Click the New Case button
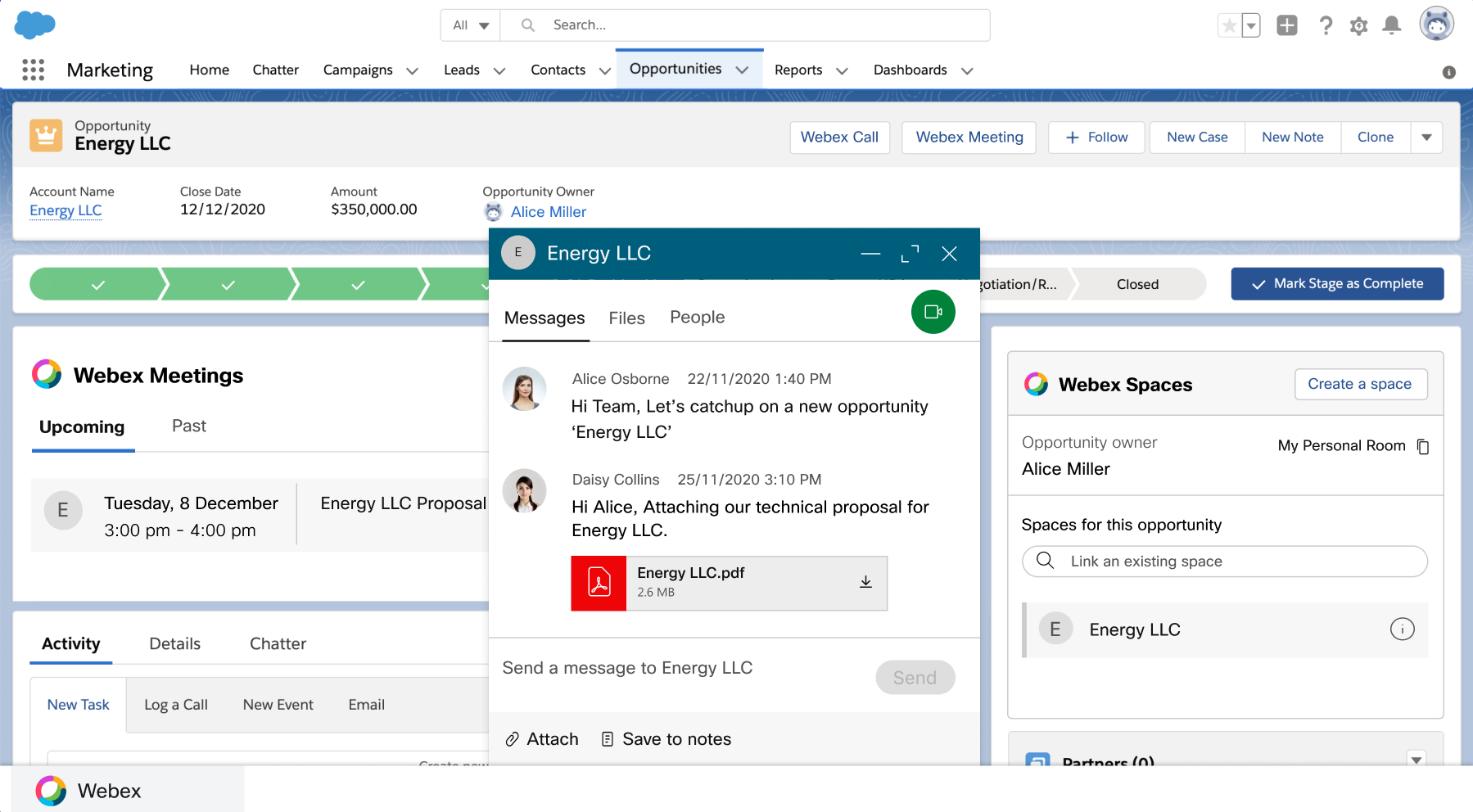 1197,138
